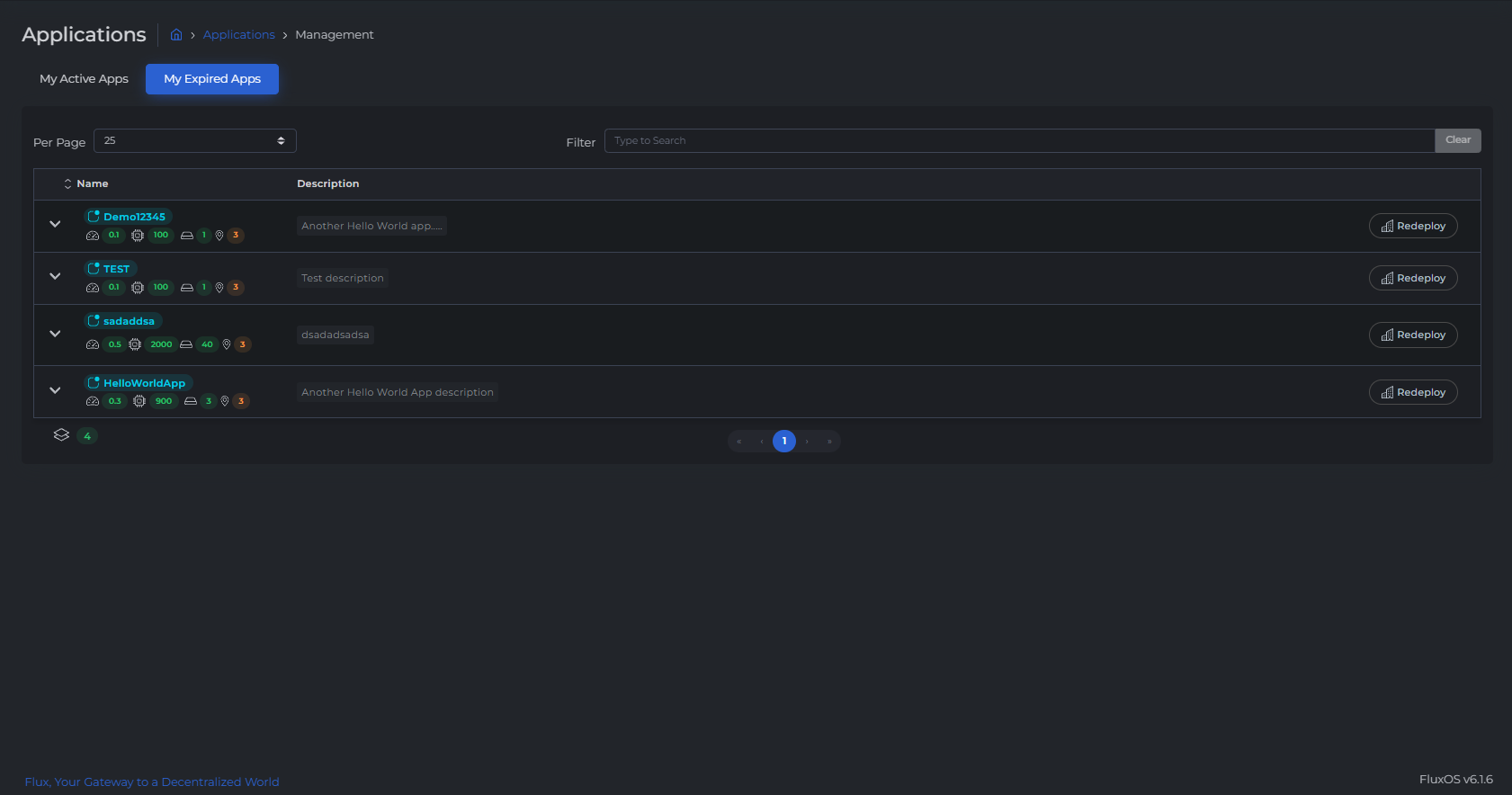Click the storage drive icon in HelloWorldApp row
This screenshot has width=1512, height=795.
tap(191, 401)
